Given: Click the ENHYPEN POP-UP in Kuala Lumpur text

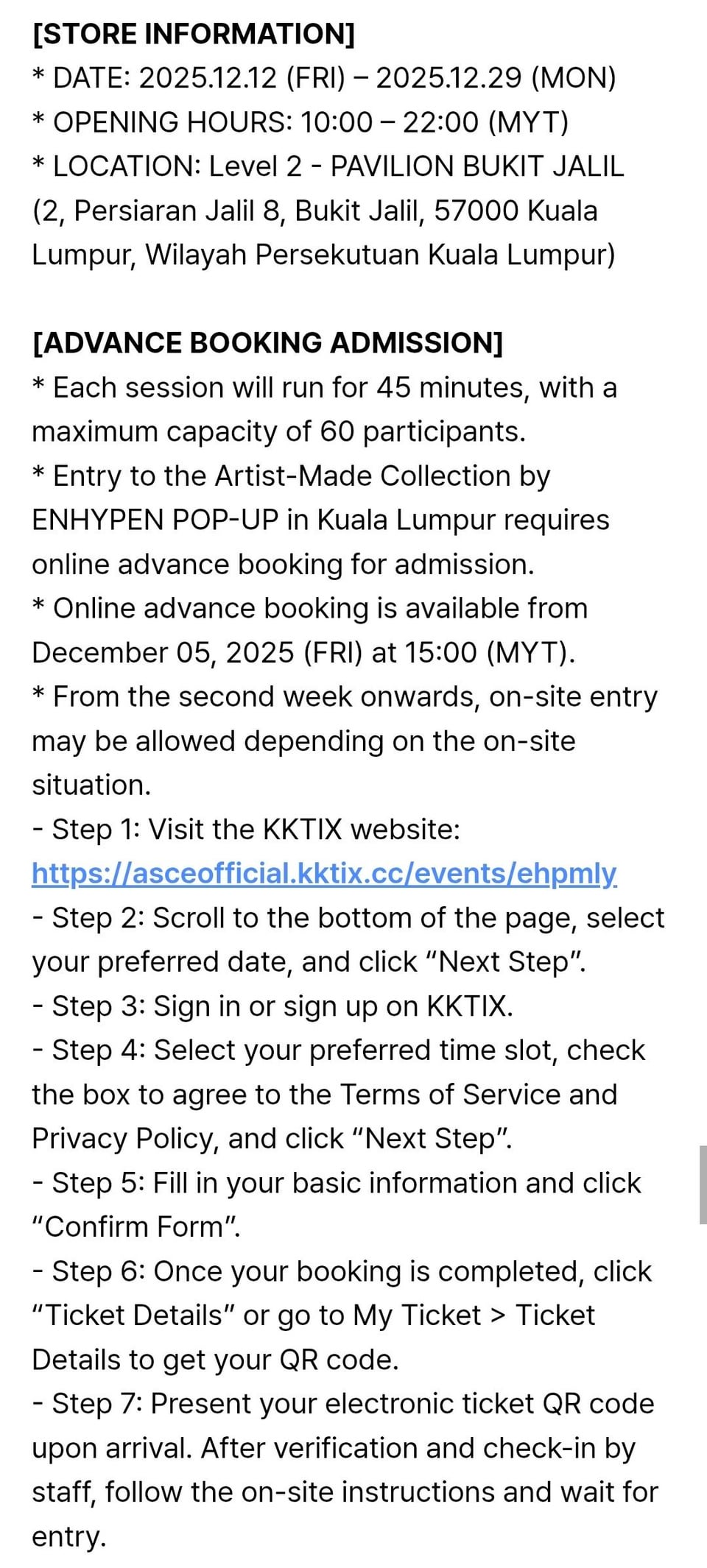Looking at the screenshot, I should [320, 520].
